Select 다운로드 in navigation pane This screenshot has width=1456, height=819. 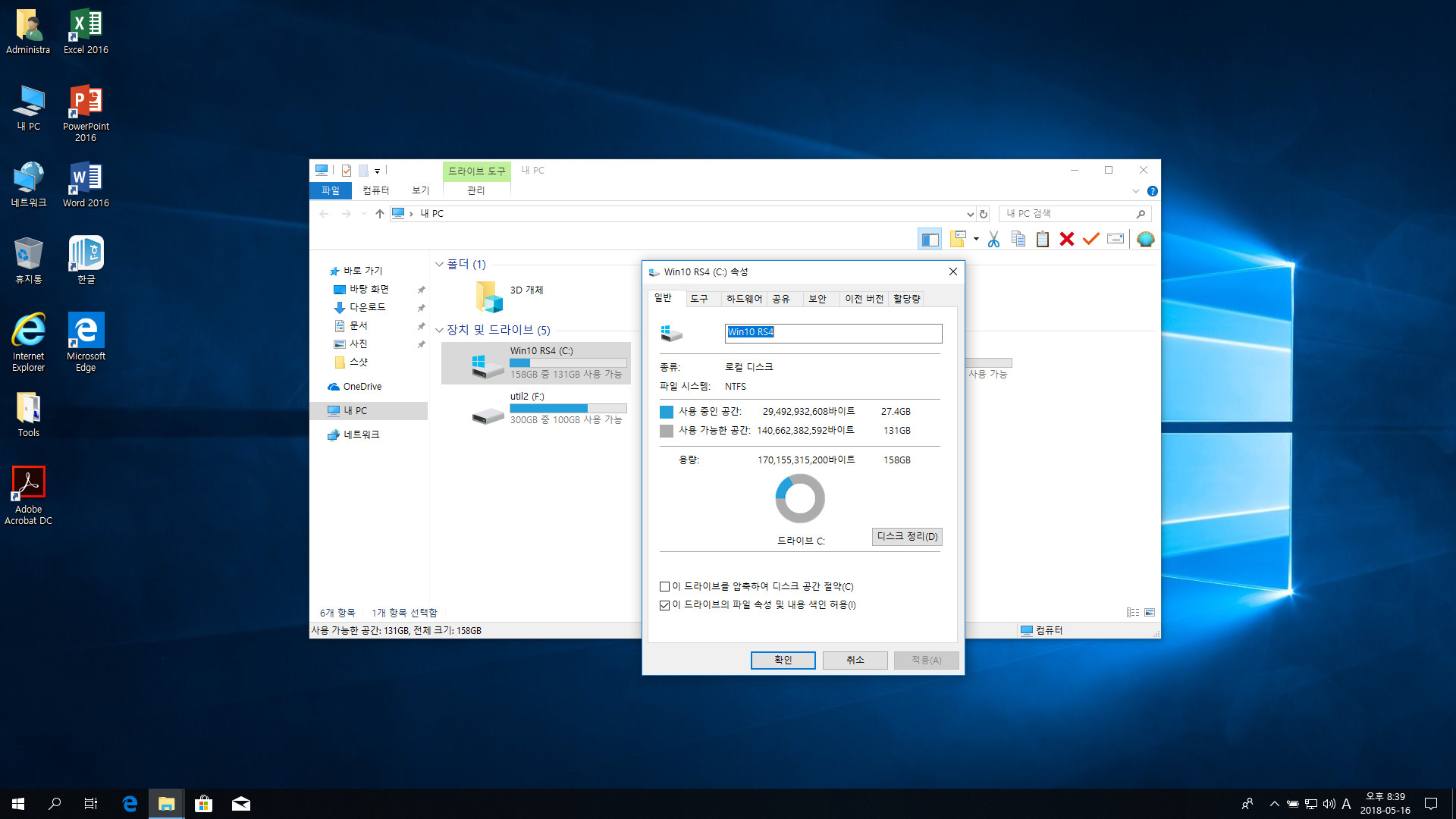[x=368, y=307]
